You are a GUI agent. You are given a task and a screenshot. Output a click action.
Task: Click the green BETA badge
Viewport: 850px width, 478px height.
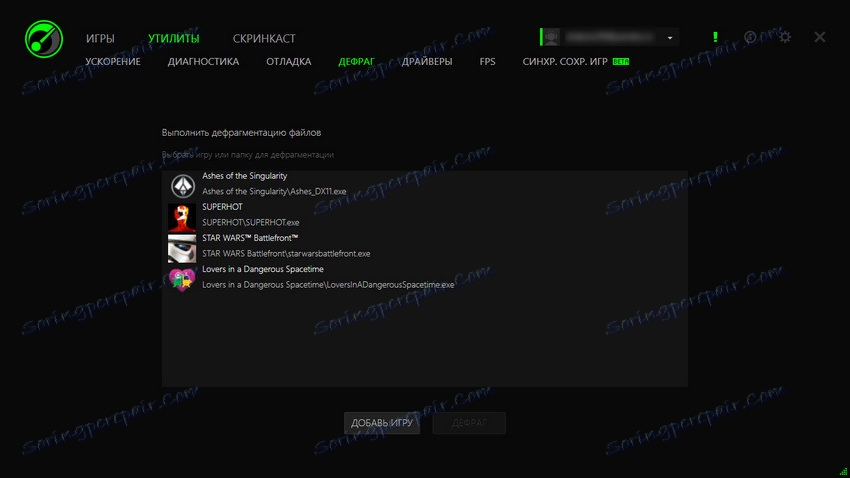[621, 61]
